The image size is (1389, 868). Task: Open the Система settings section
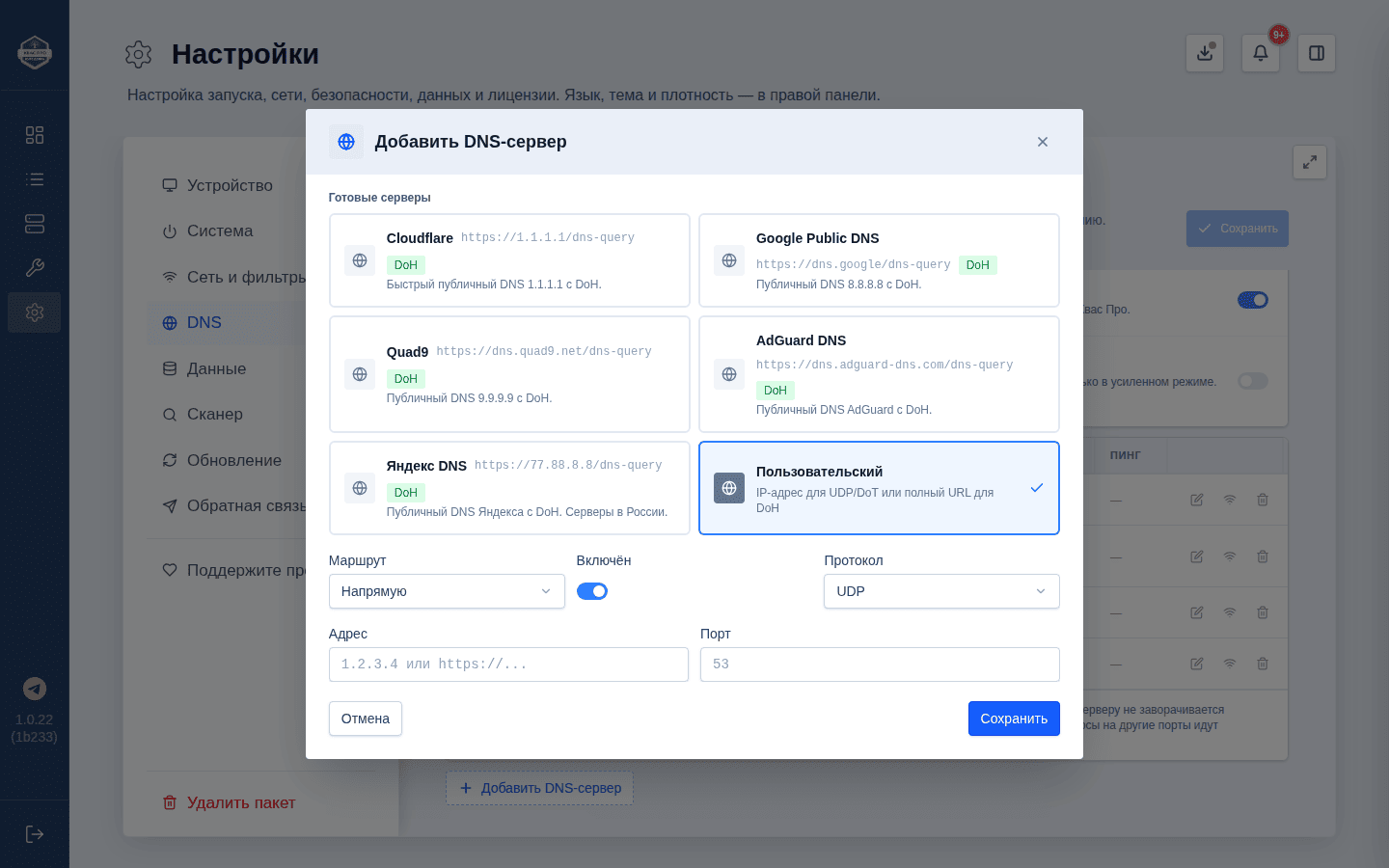point(230,231)
